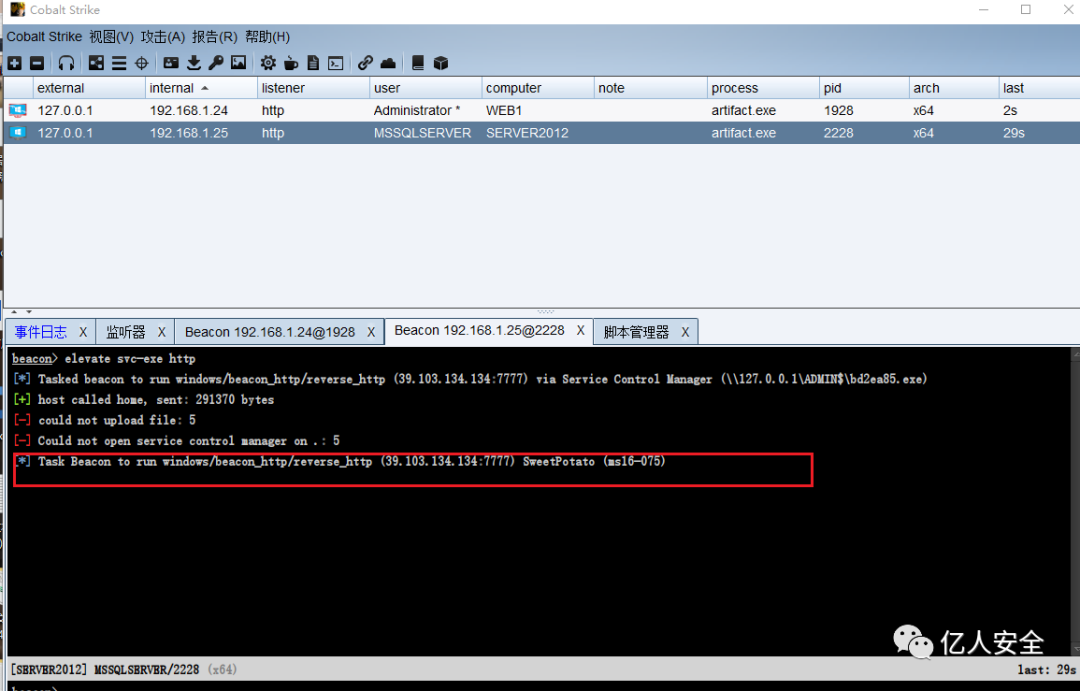Open help via the book icon
Viewport: 1080px width, 691px height.
pos(417,63)
